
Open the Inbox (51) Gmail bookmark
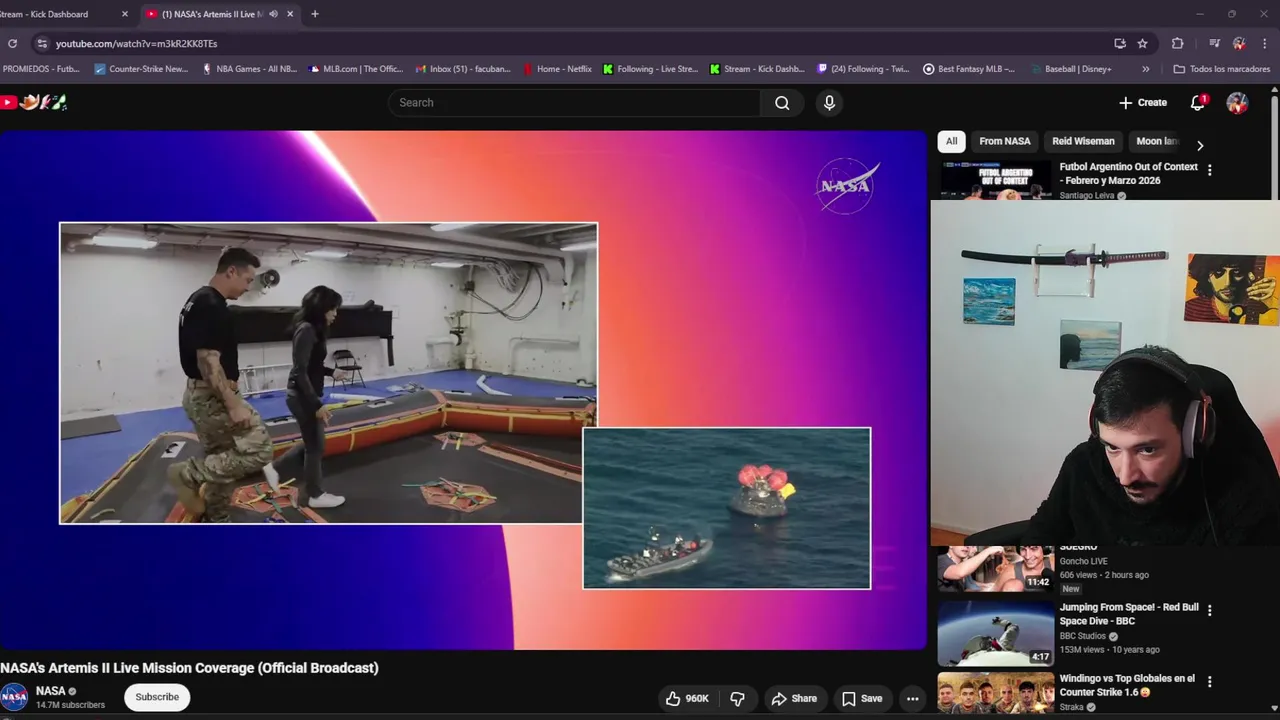[463, 69]
